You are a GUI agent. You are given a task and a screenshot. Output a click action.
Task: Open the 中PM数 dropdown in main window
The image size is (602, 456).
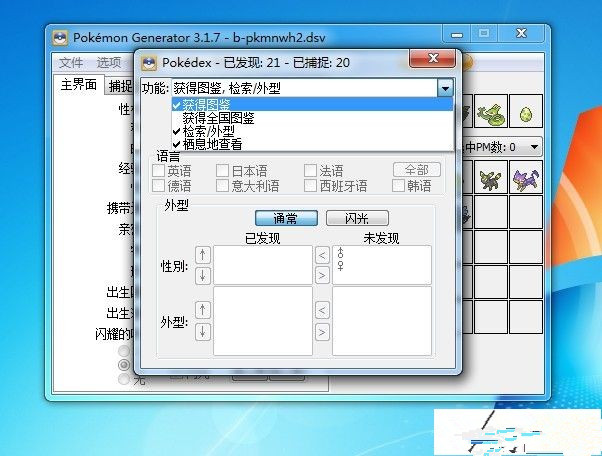534,147
